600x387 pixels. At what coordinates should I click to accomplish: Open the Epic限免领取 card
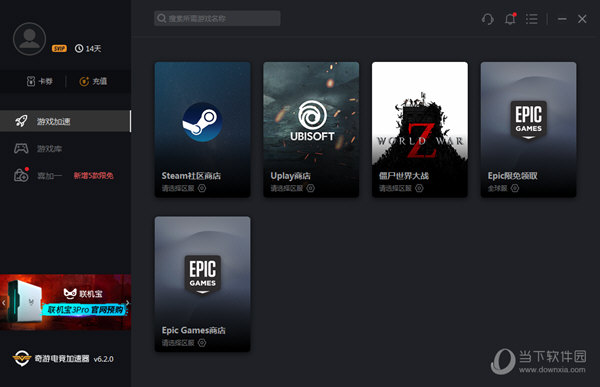click(x=528, y=129)
